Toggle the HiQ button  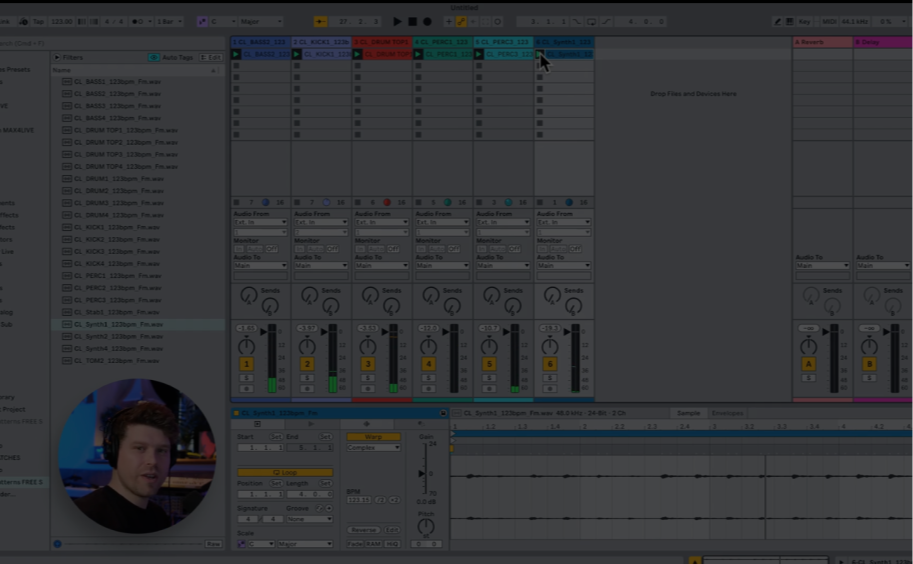[x=392, y=544]
